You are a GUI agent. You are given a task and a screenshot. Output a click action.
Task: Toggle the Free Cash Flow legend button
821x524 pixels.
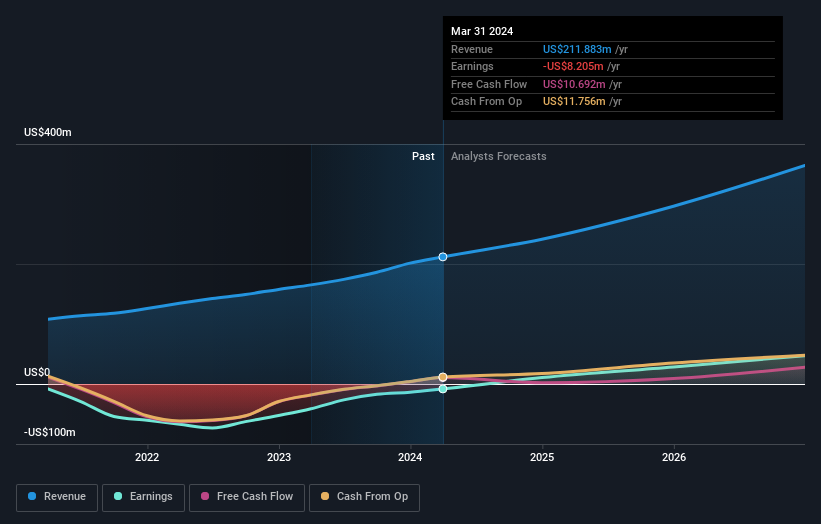coord(247,497)
